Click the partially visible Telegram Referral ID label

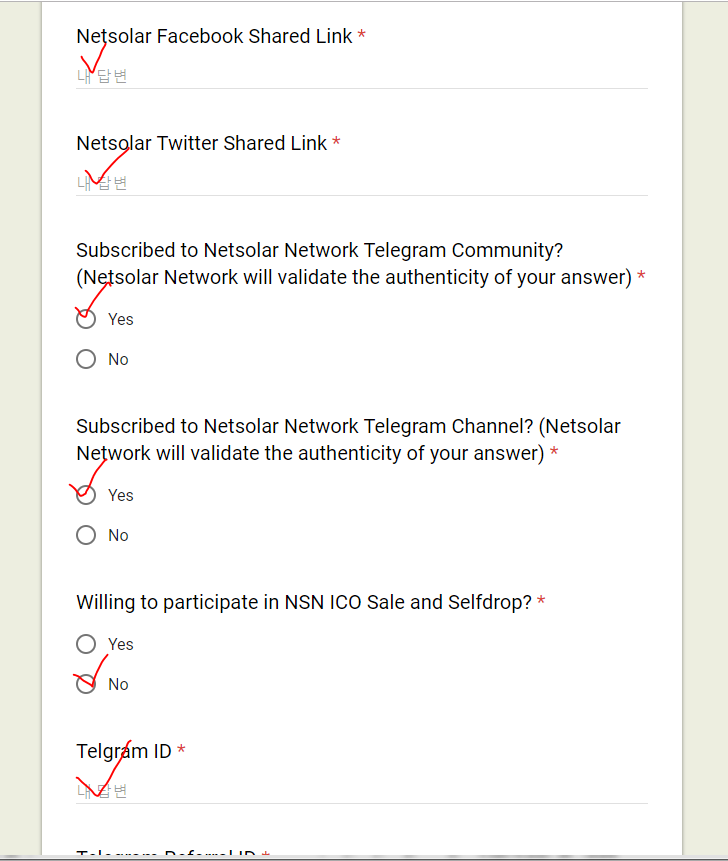tap(166, 855)
